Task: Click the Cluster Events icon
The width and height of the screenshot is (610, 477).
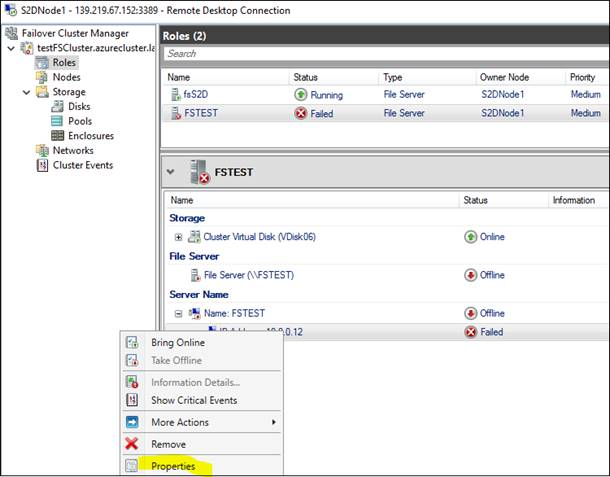Action: click(42, 166)
